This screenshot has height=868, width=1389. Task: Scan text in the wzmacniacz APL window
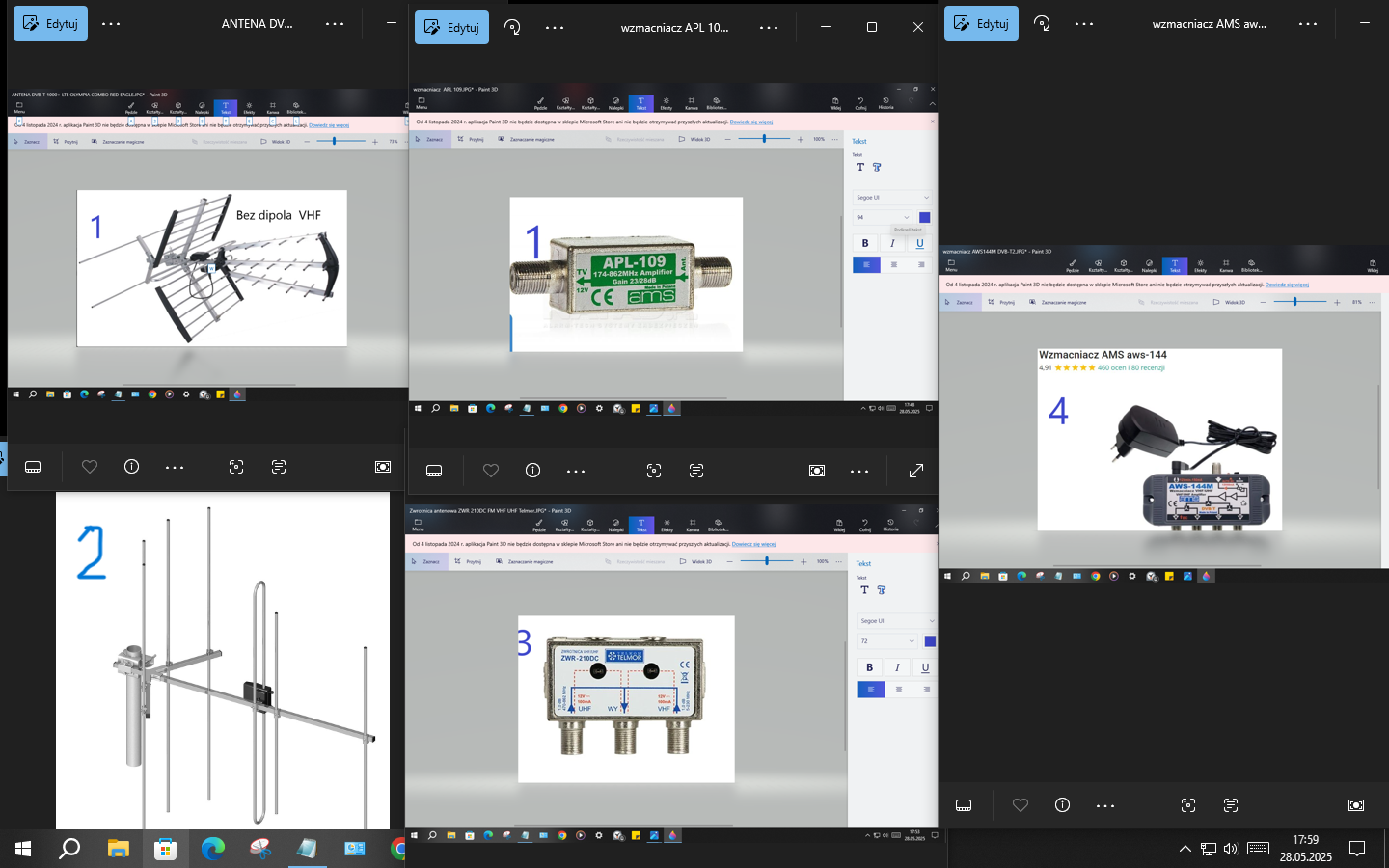(x=696, y=471)
